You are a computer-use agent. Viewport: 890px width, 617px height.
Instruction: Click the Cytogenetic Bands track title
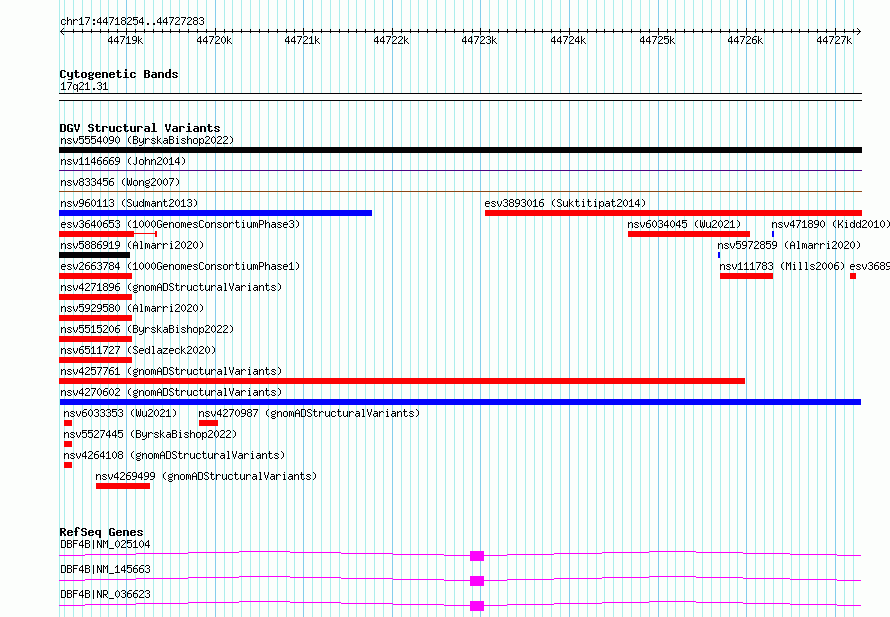[x=119, y=74]
